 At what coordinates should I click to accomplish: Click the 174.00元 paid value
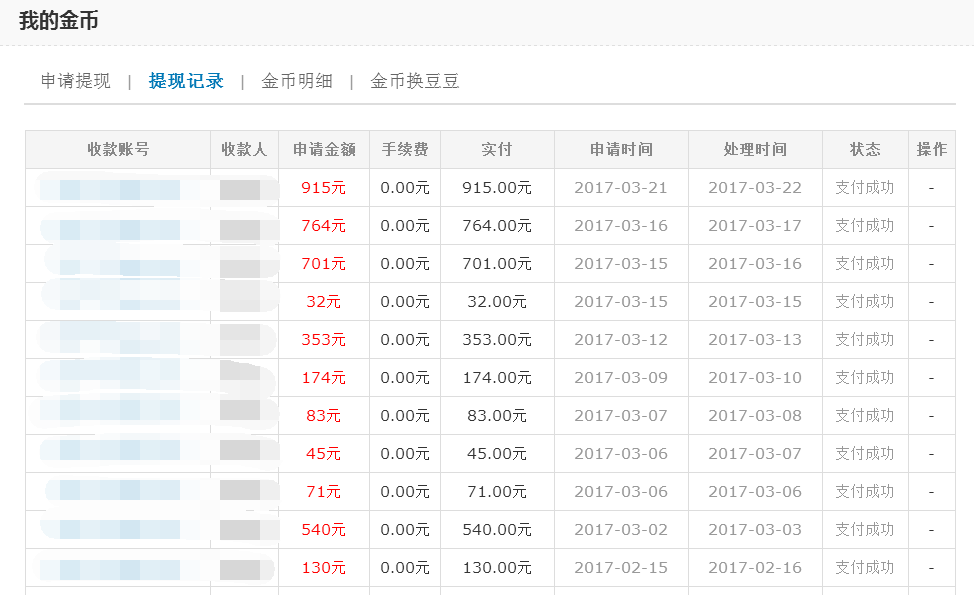pos(497,378)
